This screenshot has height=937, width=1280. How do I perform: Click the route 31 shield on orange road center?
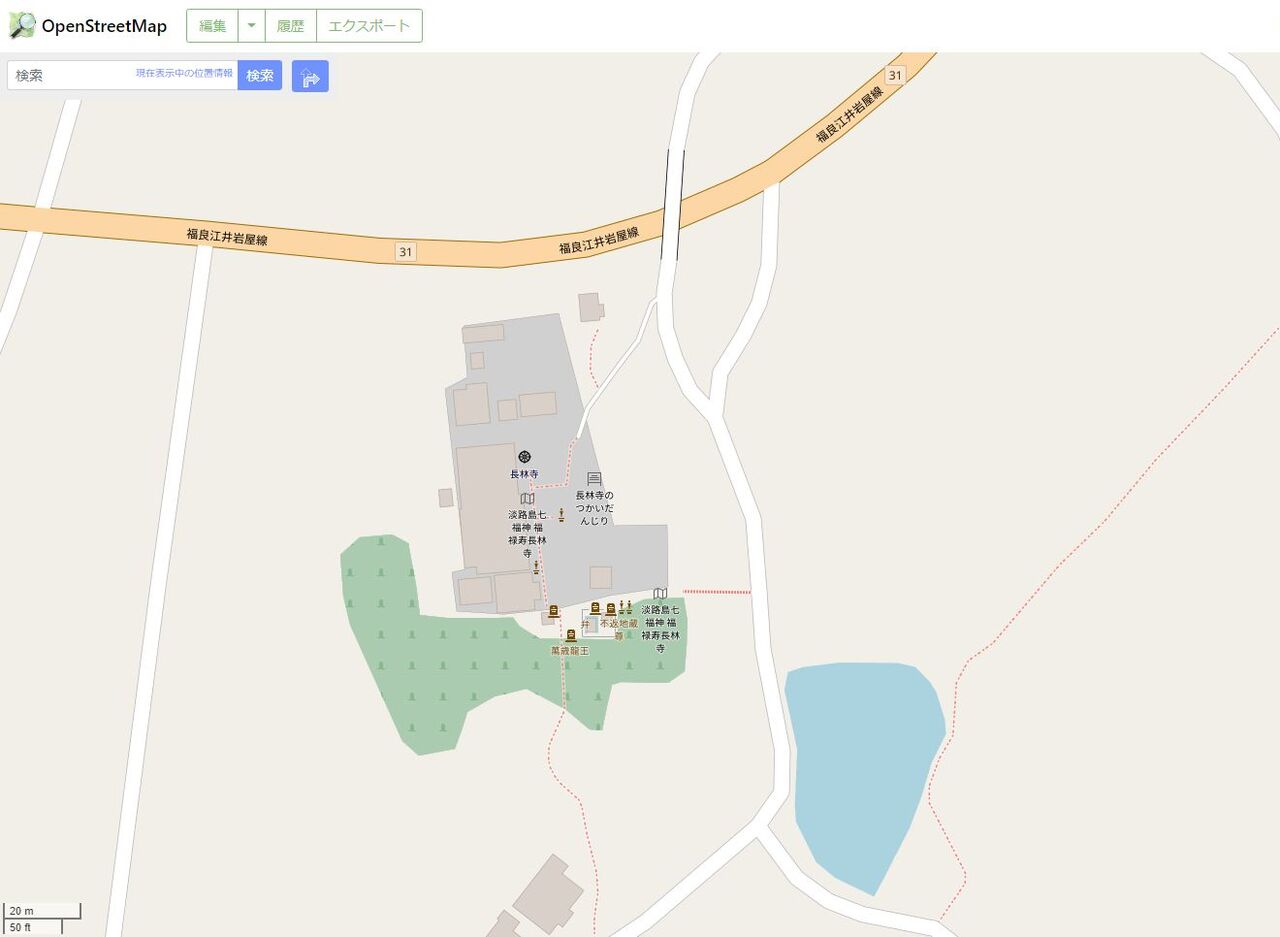pos(405,252)
